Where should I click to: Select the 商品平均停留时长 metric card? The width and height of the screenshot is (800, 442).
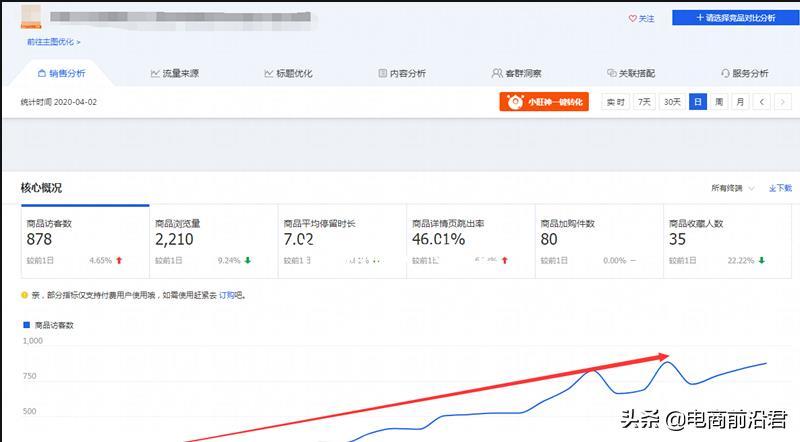[x=342, y=241]
